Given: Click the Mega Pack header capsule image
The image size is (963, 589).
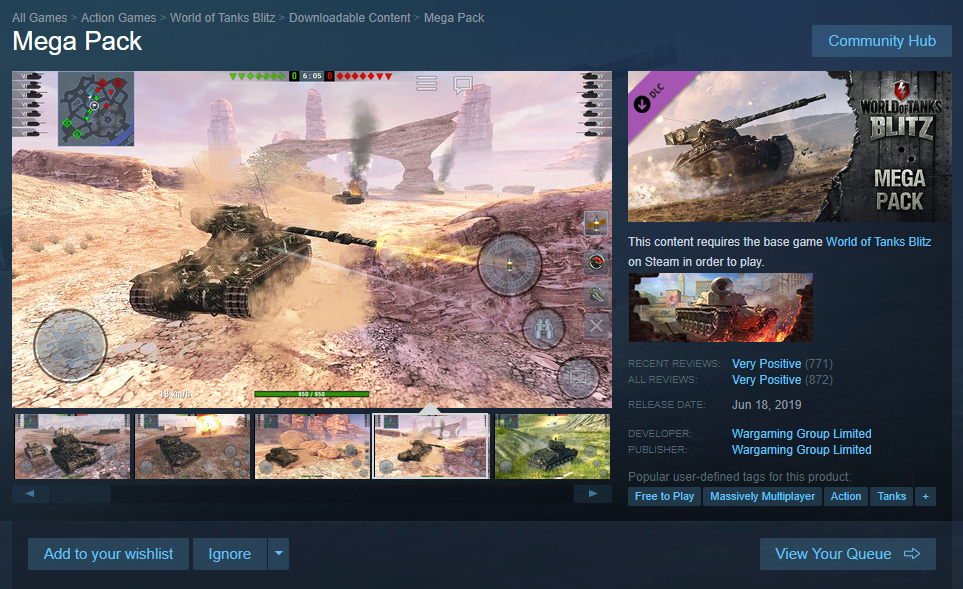Looking at the screenshot, I should (x=789, y=146).
